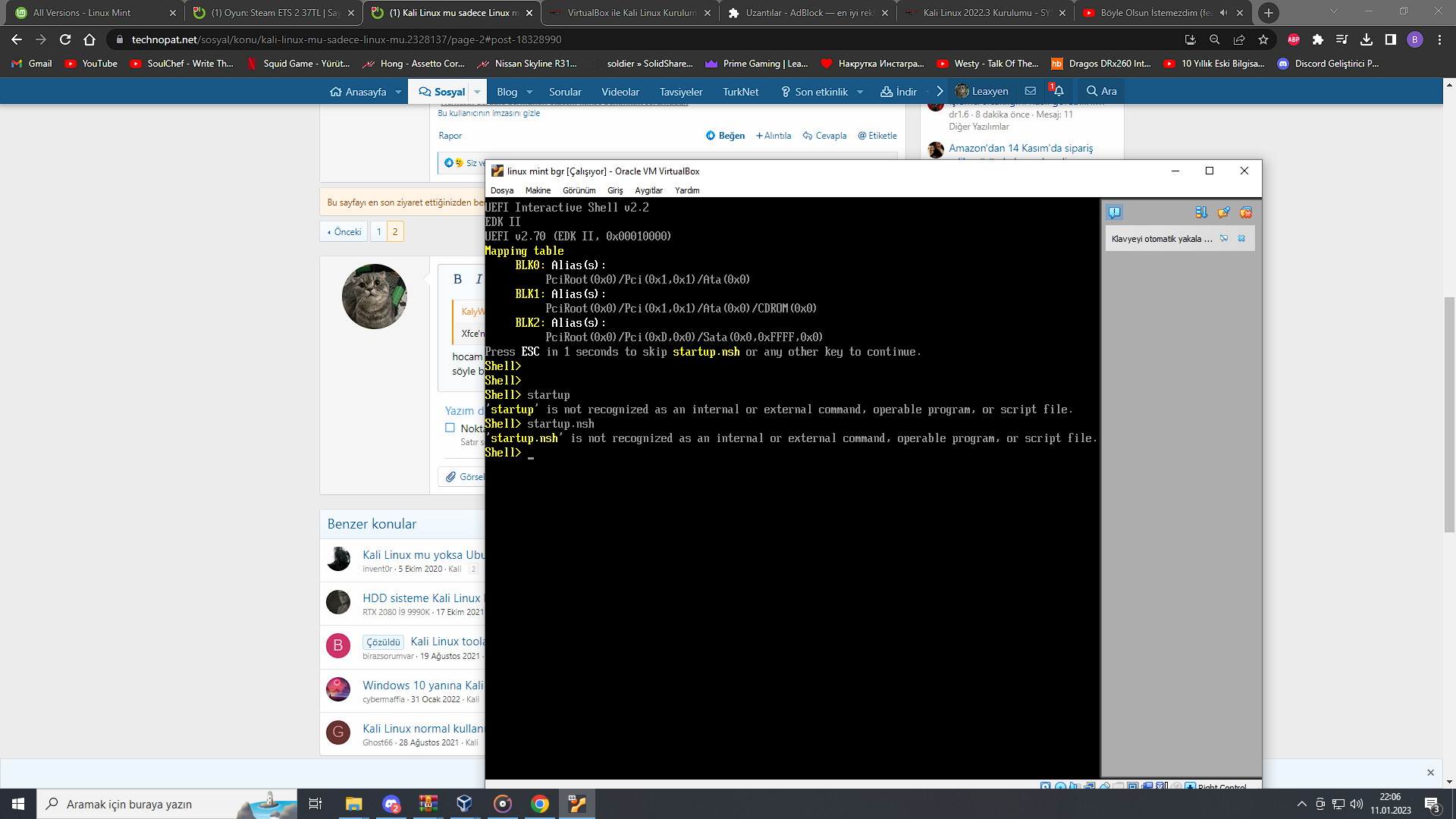
Task: Toggle the 'Nokta' checkbox in the editor
Action: [x=450, y=428]
